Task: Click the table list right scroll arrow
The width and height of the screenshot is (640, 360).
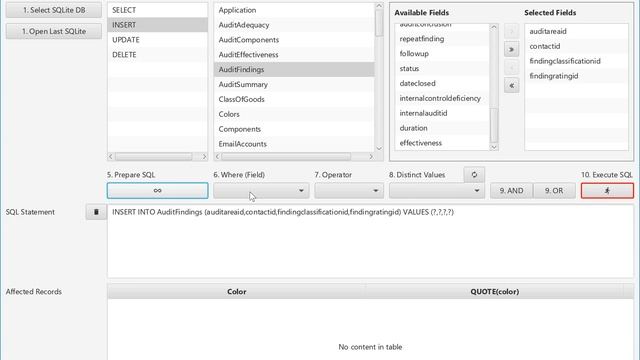Action: point(371,156)
